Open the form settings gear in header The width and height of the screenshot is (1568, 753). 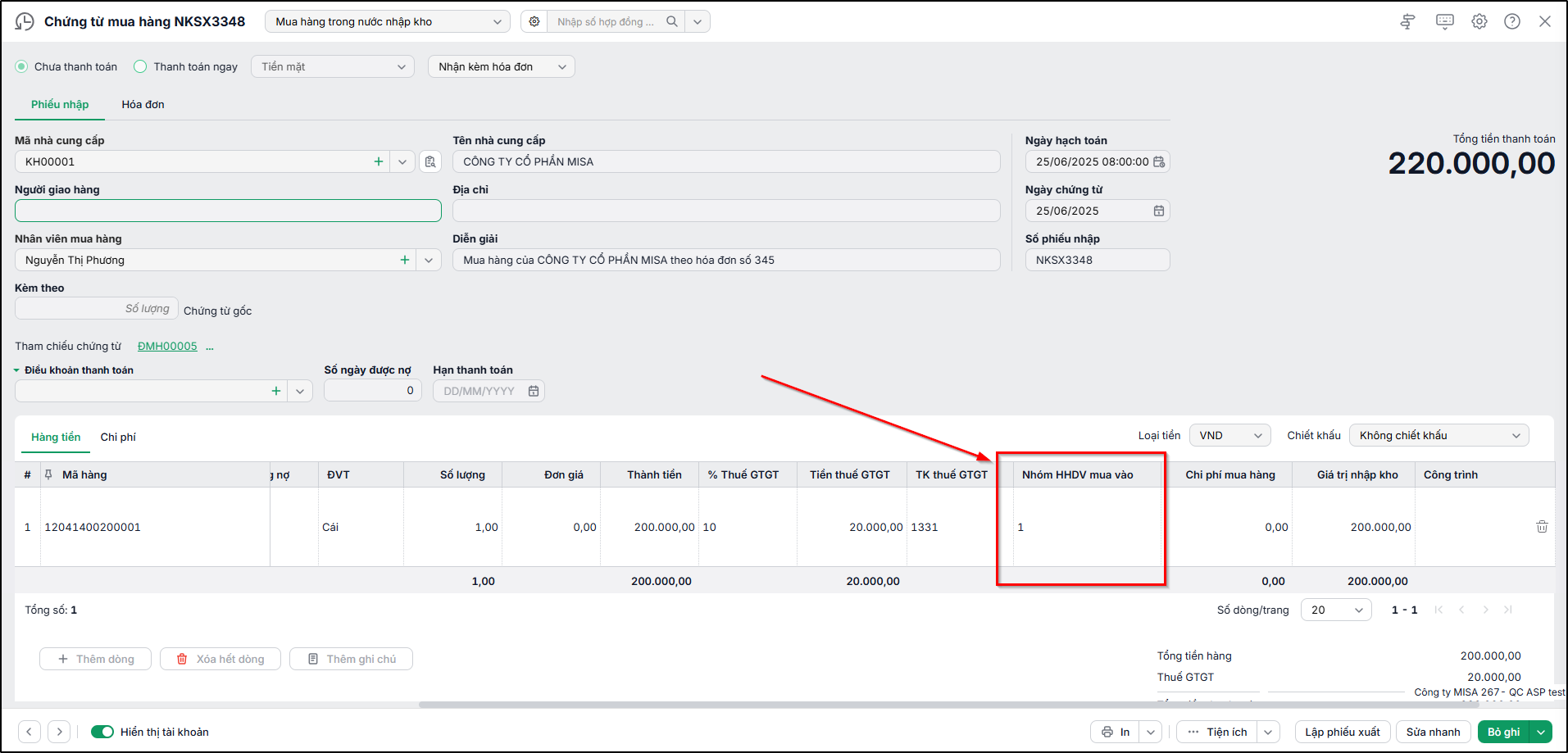pos(1479,21)
